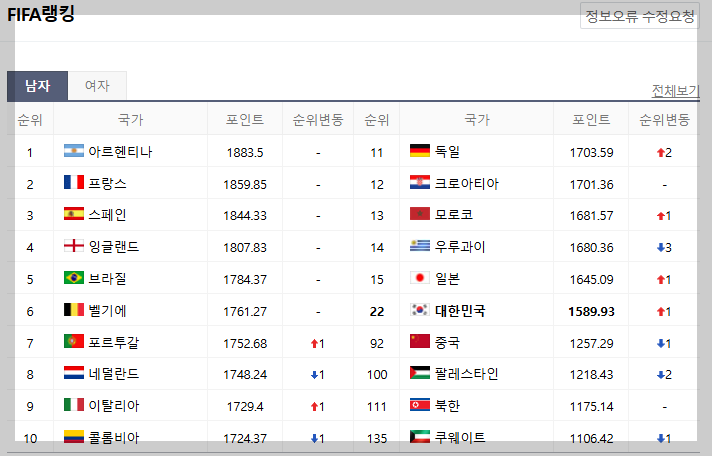Screen dimensions: 712x456
Task: Open the 전체보기 link
Action: (676, 91)
